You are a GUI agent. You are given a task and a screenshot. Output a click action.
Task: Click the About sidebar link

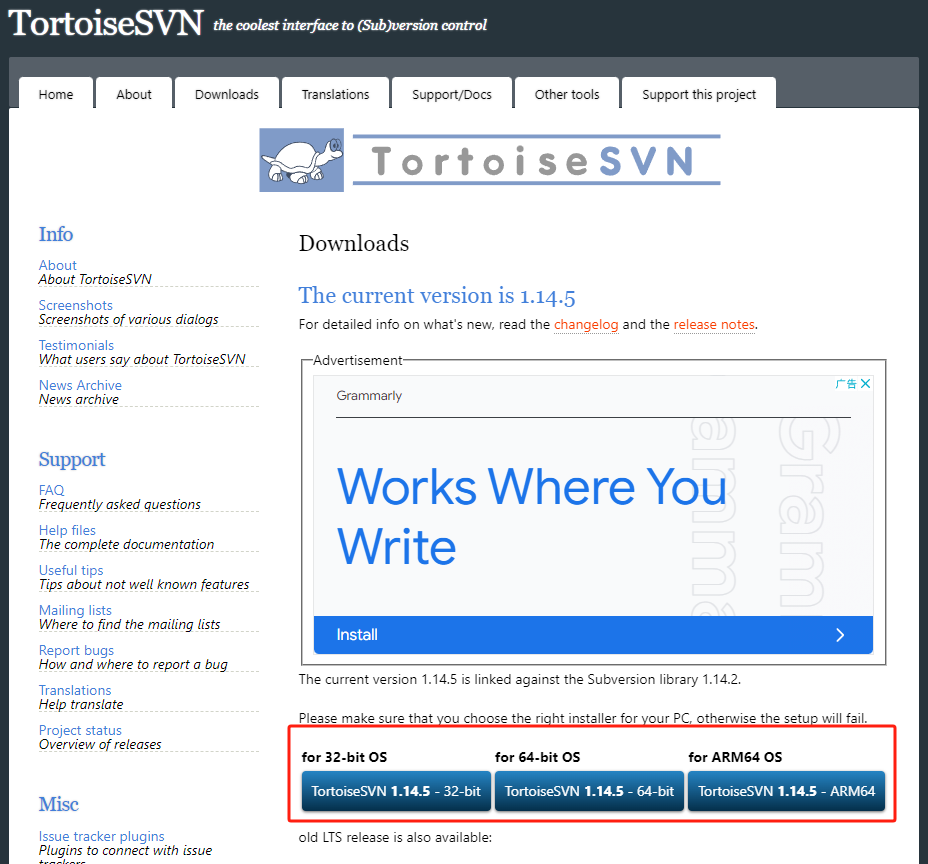click(x=57, y=265)
